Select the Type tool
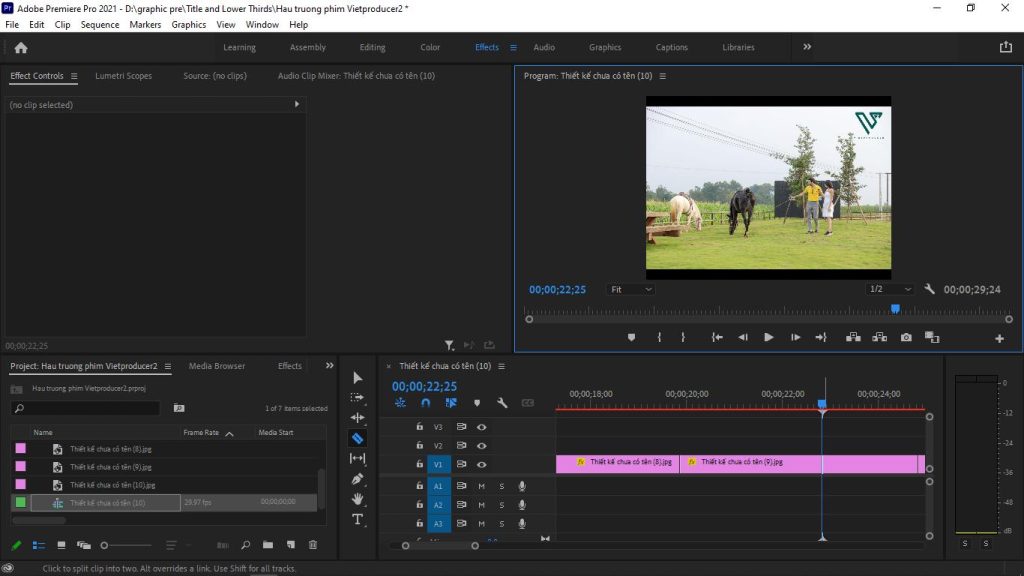The width and height of the screenshot is (1024, 576). [x=357, y=519]
